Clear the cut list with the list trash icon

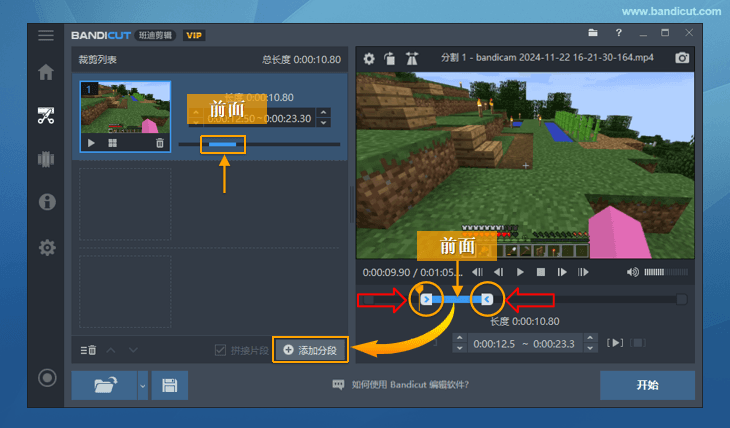[88, 350]
